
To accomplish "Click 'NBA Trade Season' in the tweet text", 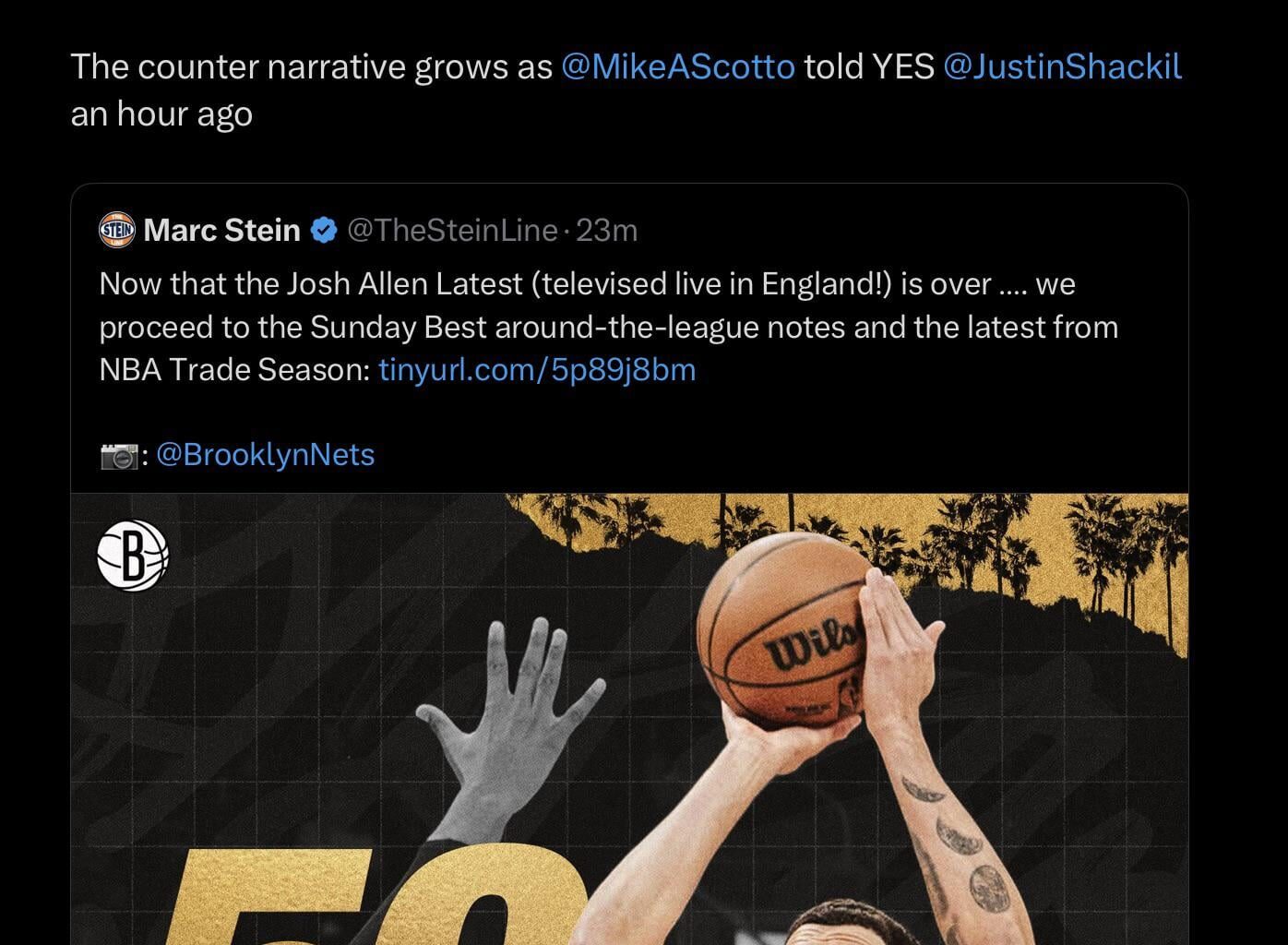I will [x=228, y=369].
